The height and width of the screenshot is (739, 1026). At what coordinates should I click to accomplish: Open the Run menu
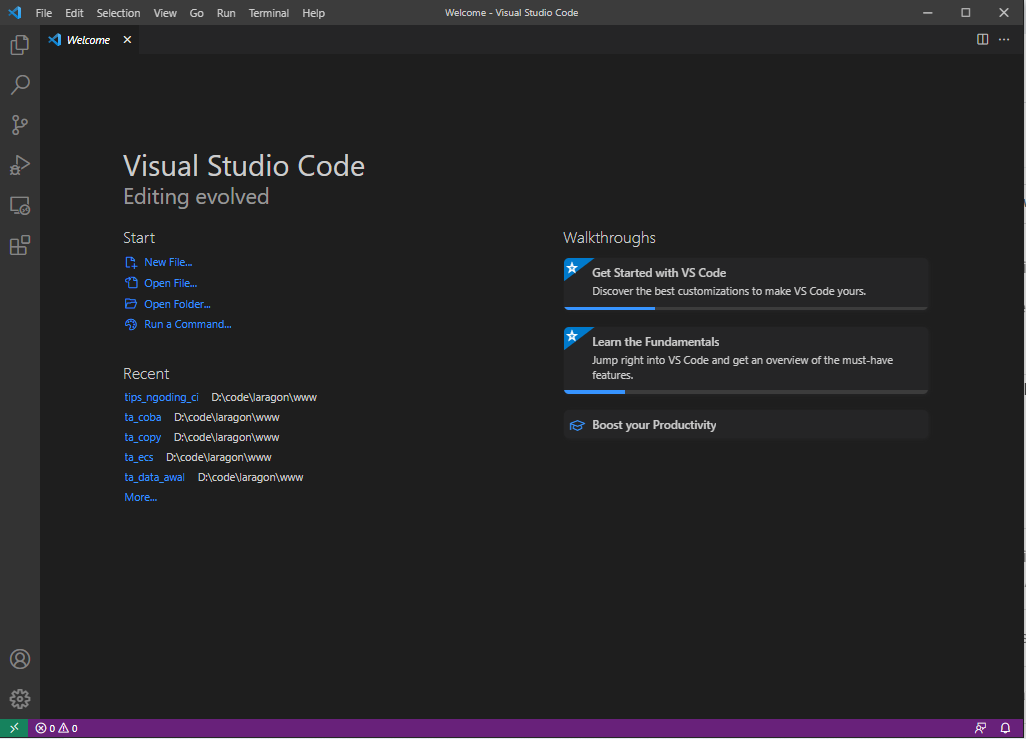pos(226,13)
